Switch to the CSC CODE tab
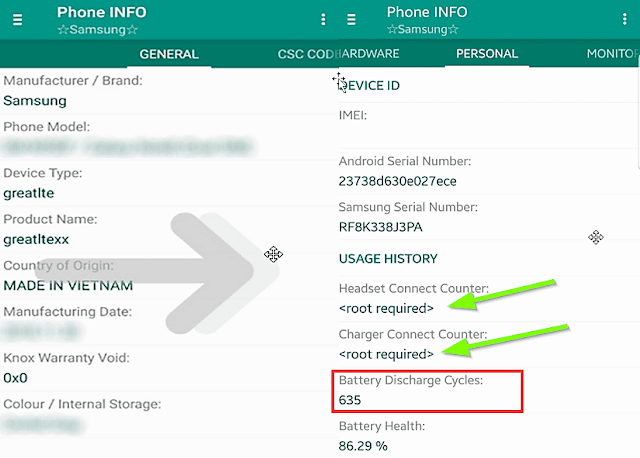640x458 pixels. 306,54
